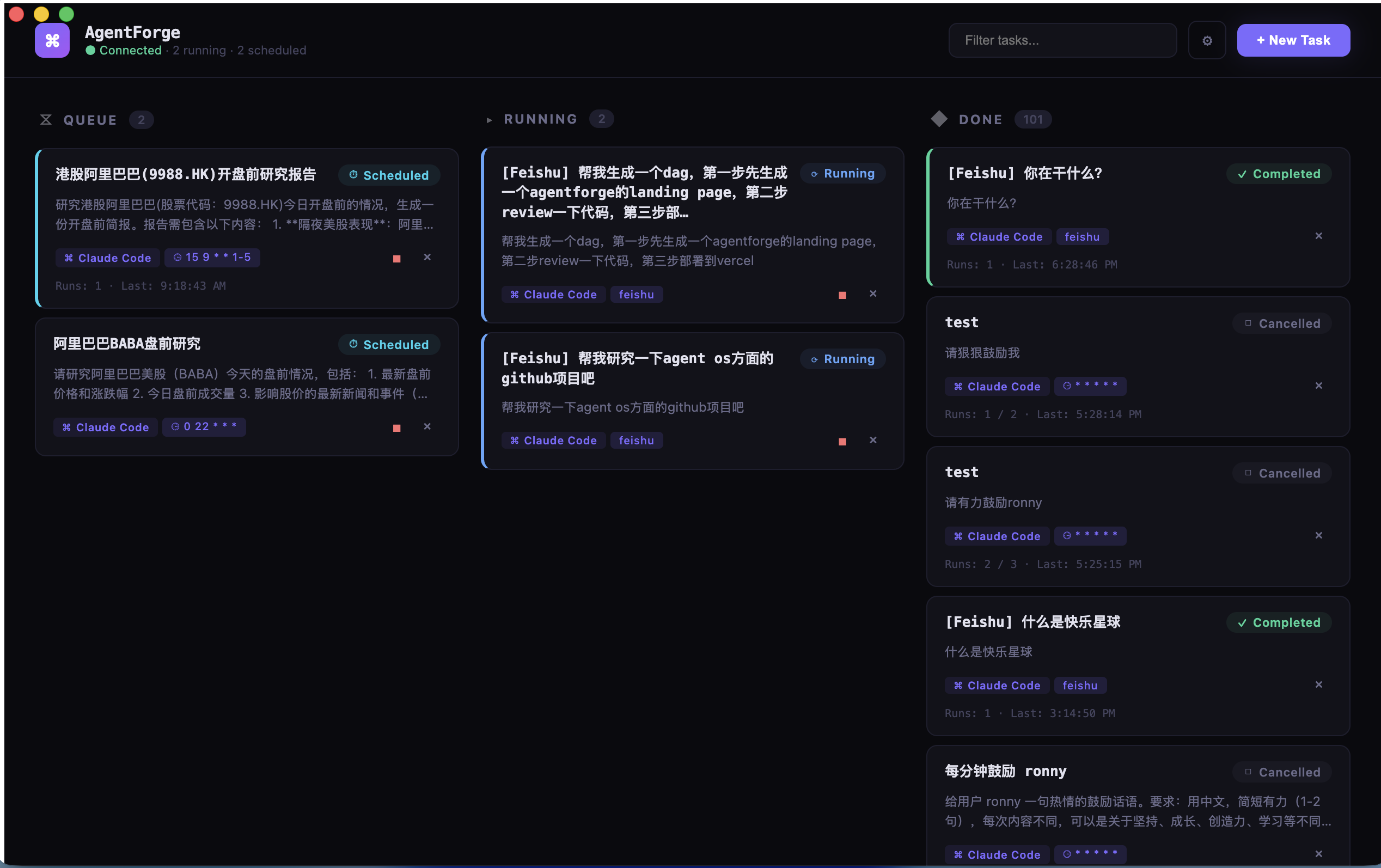
Task: Click Cancelled badge on 请有力鼓励ronny test task
Action: [1281, 473]
